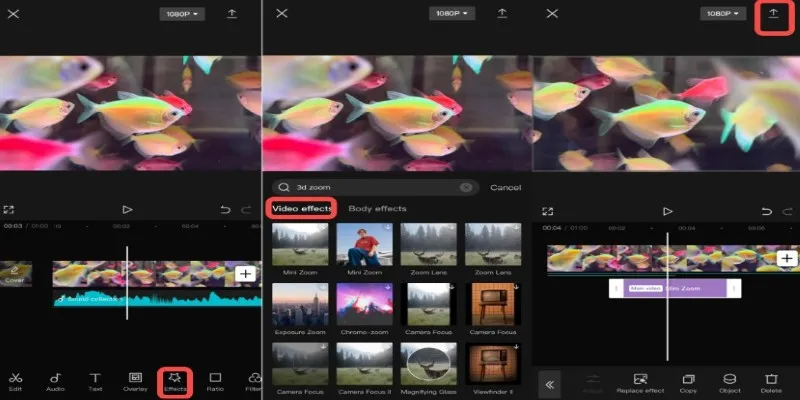Viewport: 800px width, 400px height.
Task: Open the Edit scissors tool
Action: (x=15, y=382)
